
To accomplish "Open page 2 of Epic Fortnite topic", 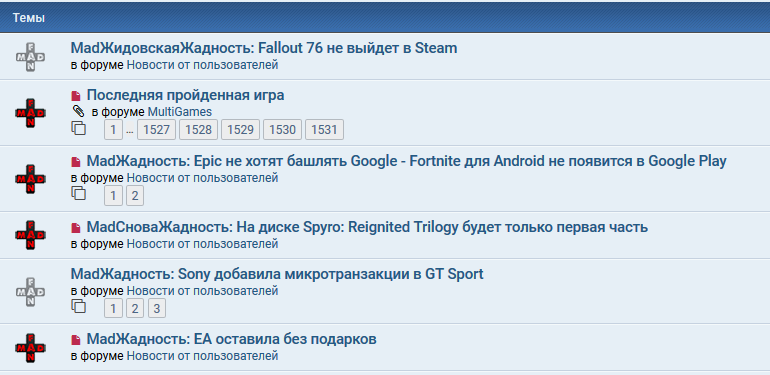I will [x=135, y=196].
